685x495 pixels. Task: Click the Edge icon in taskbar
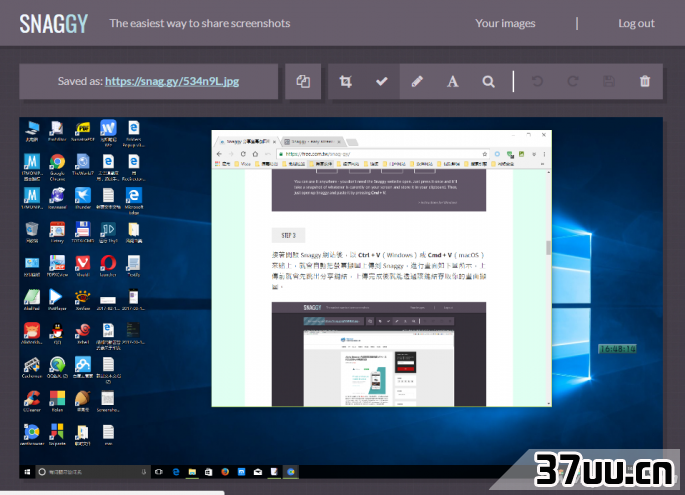coord(176,472)
